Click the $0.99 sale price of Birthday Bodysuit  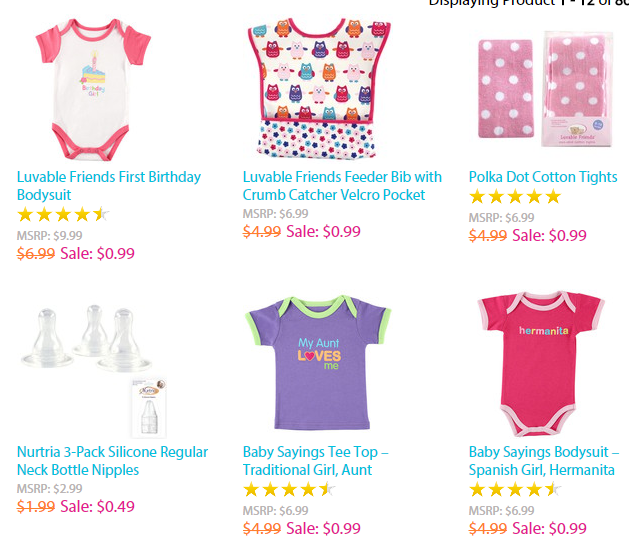click(97, 253)
